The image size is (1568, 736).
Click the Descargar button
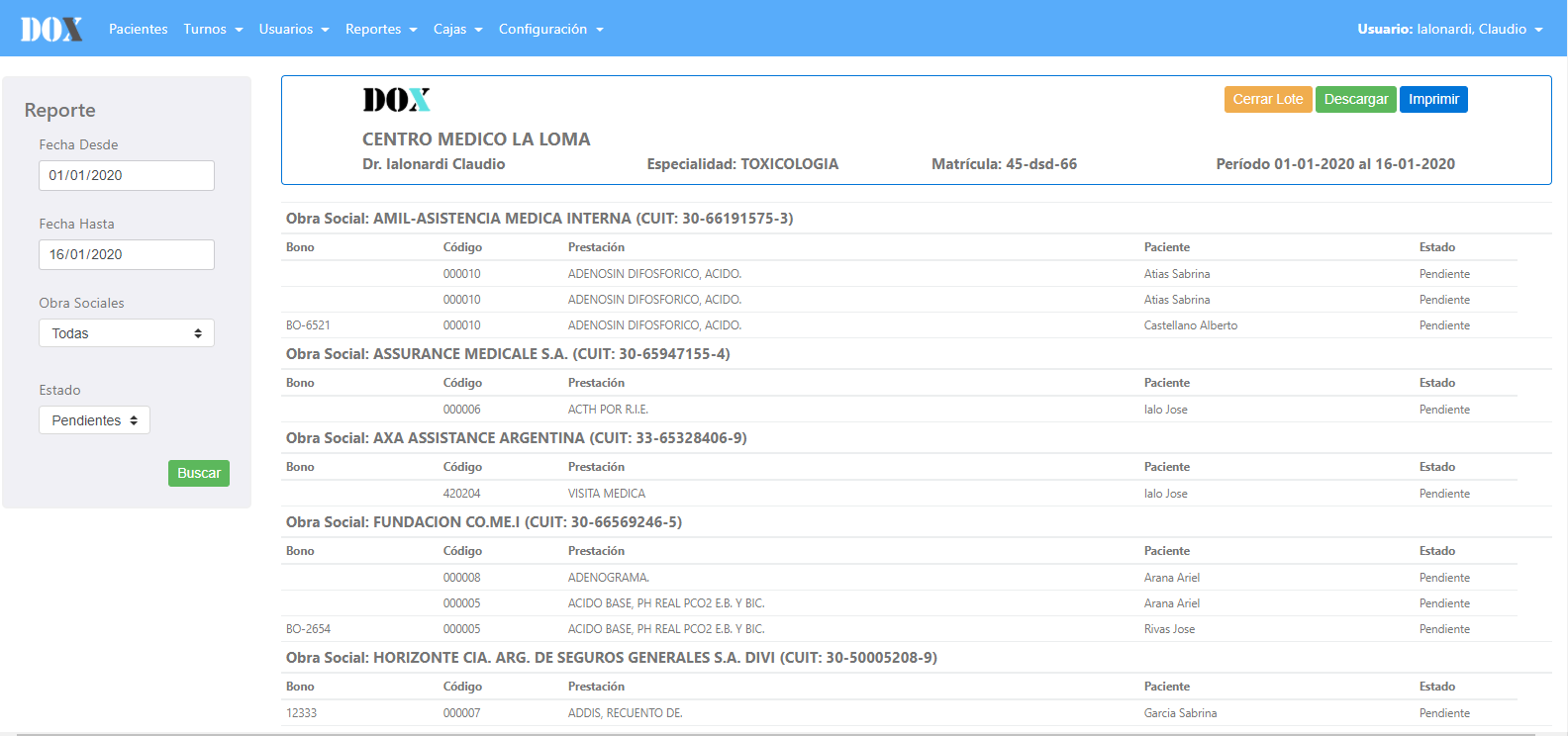coord(1356,99)
